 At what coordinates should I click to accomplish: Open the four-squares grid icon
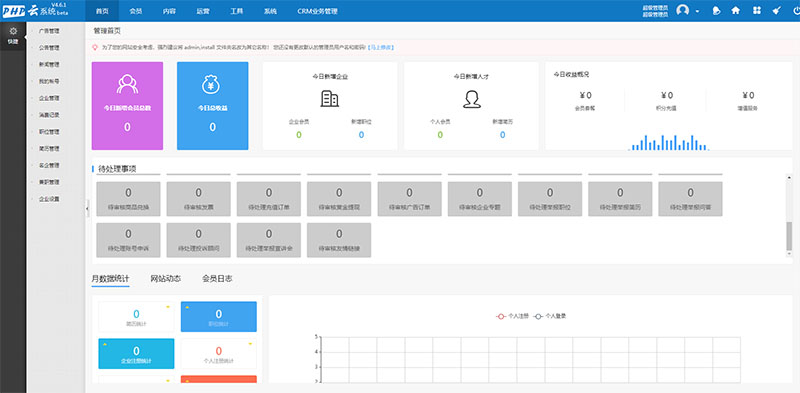pyautogui.click(x=757, y=11)
